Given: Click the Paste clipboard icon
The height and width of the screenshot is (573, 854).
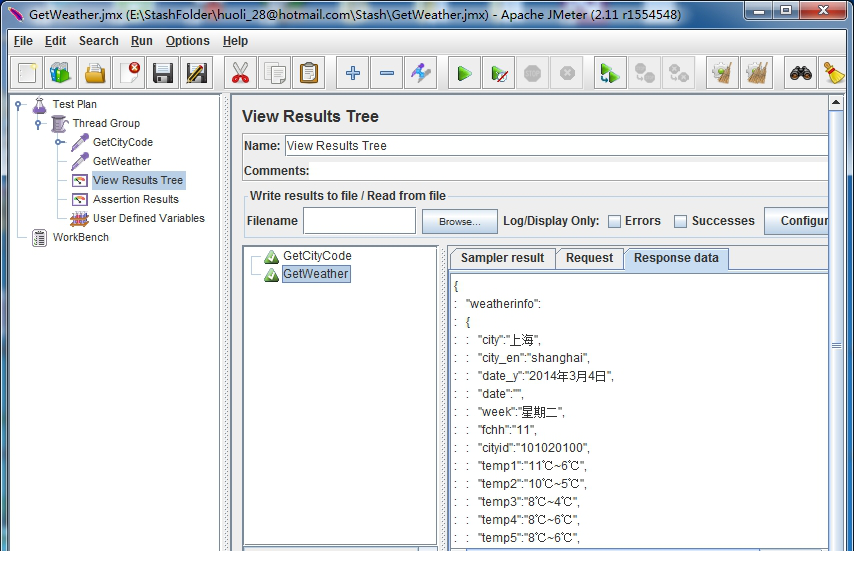Looking at the screenshot, I should tap(309, 73).
